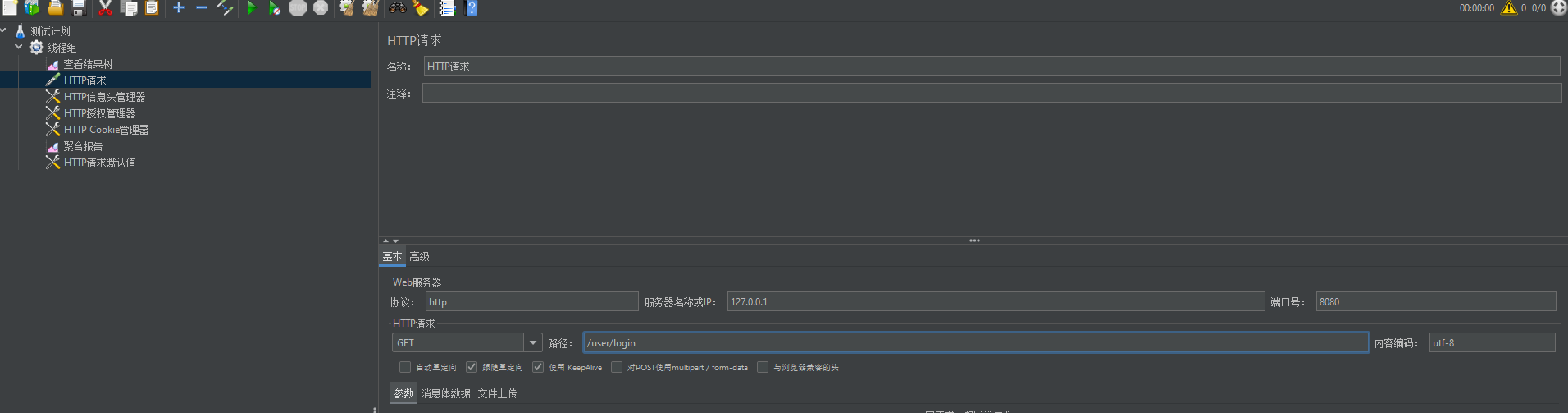Click the yellow warning log icon
The height and width of the screenshot is (413, 1568).
[x=1509, y=7]
